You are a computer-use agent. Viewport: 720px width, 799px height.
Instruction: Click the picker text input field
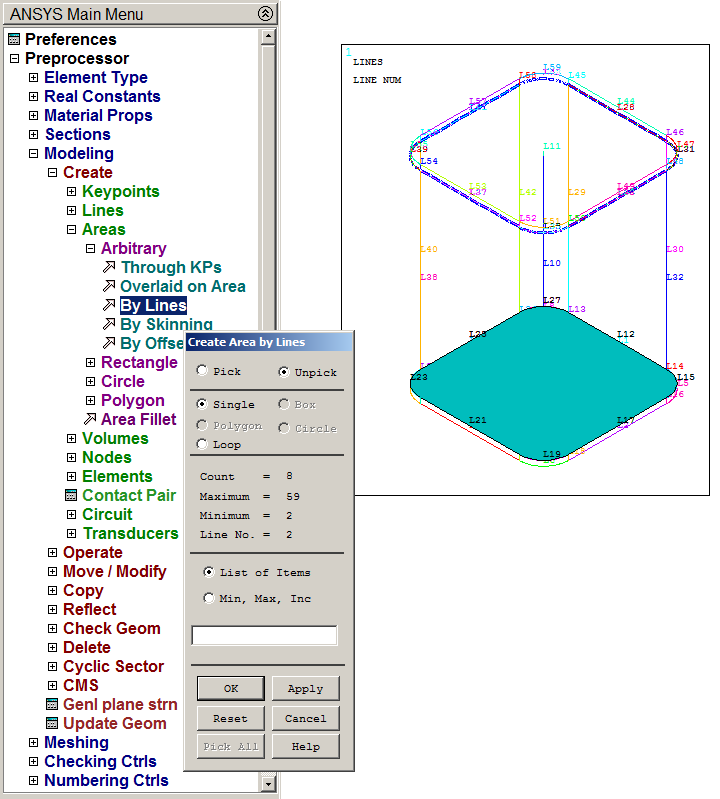[264, 635]
